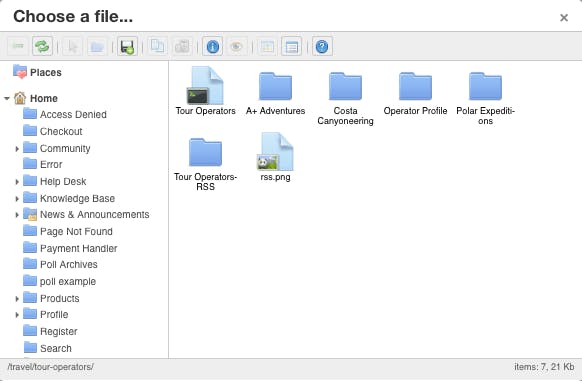
Task: Open the Knowledge Base folder
Action: coord(69,198)
